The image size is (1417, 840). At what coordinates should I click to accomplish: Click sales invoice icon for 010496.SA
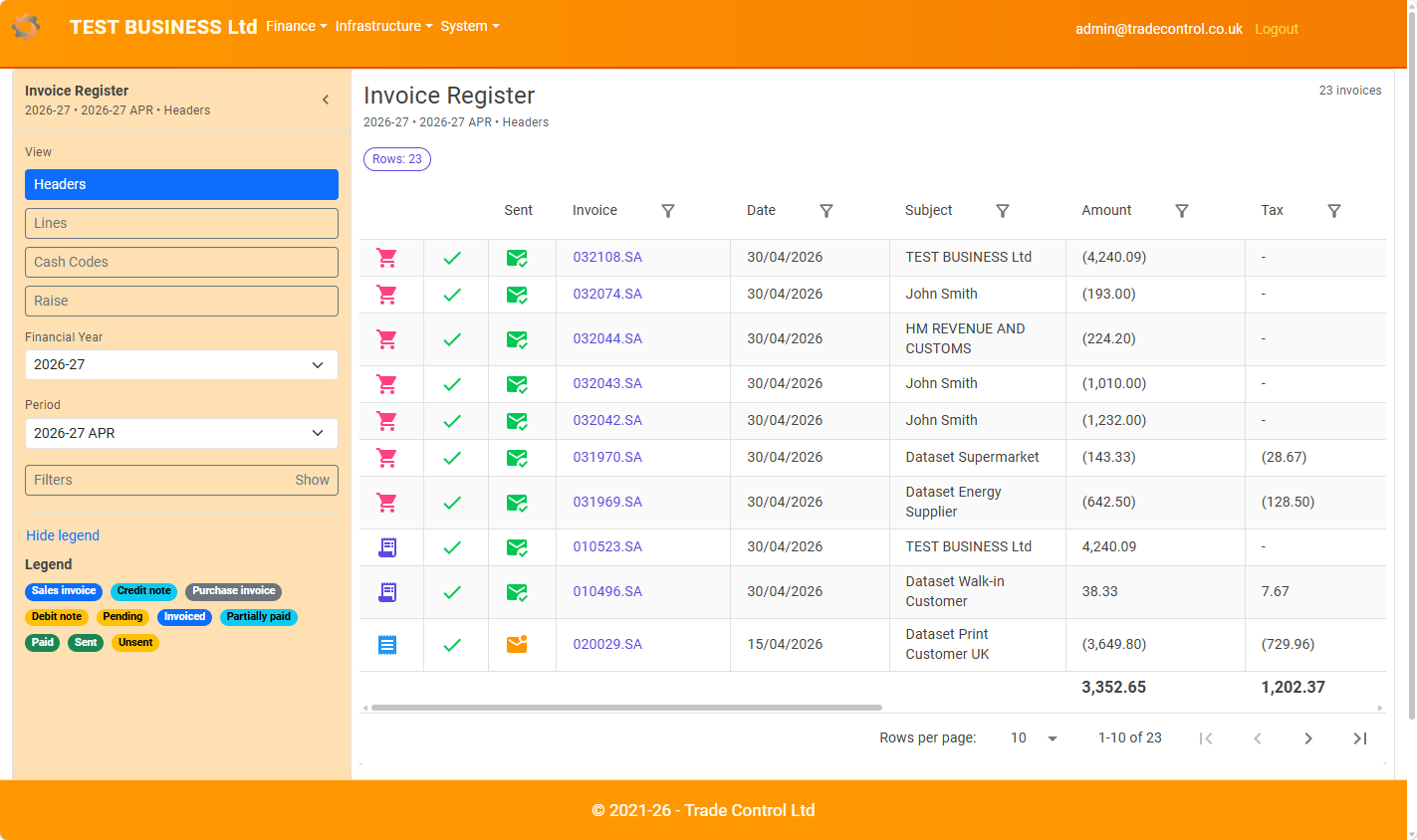tap(387, 592)
